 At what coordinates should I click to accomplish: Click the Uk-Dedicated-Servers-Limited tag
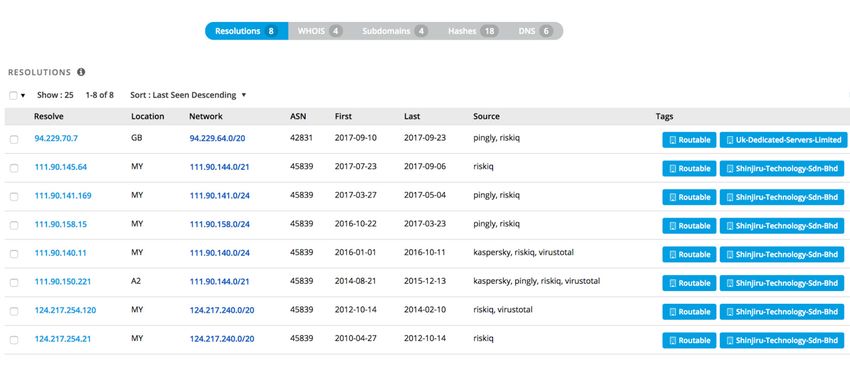tap(783, 140)
